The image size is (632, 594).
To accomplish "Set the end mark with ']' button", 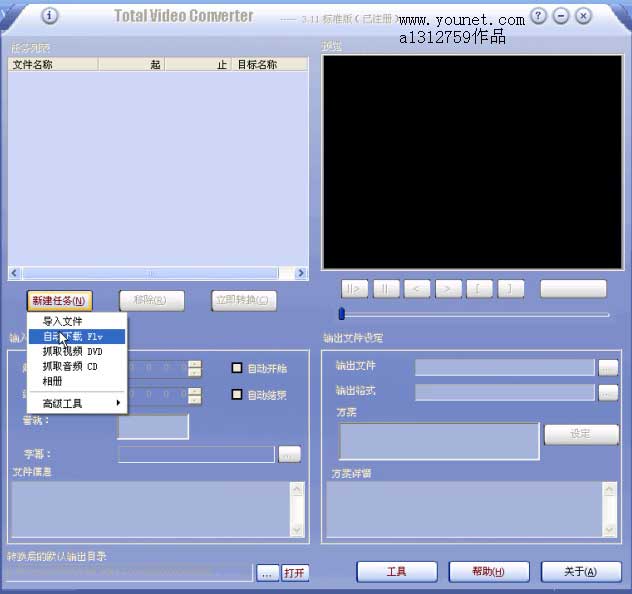I will [511, 289].
